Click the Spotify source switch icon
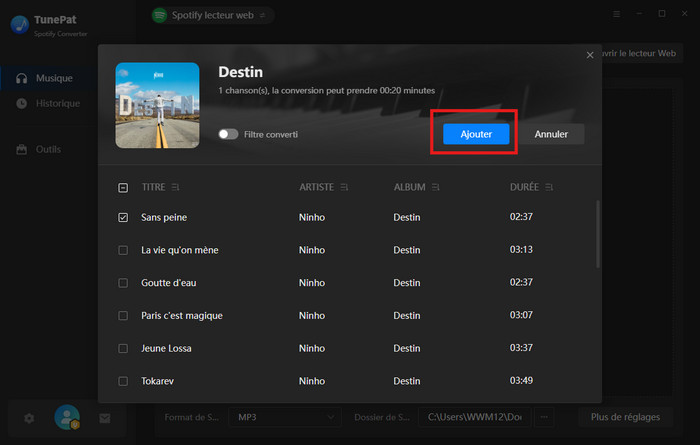700x445 pixels. [262, 15]
